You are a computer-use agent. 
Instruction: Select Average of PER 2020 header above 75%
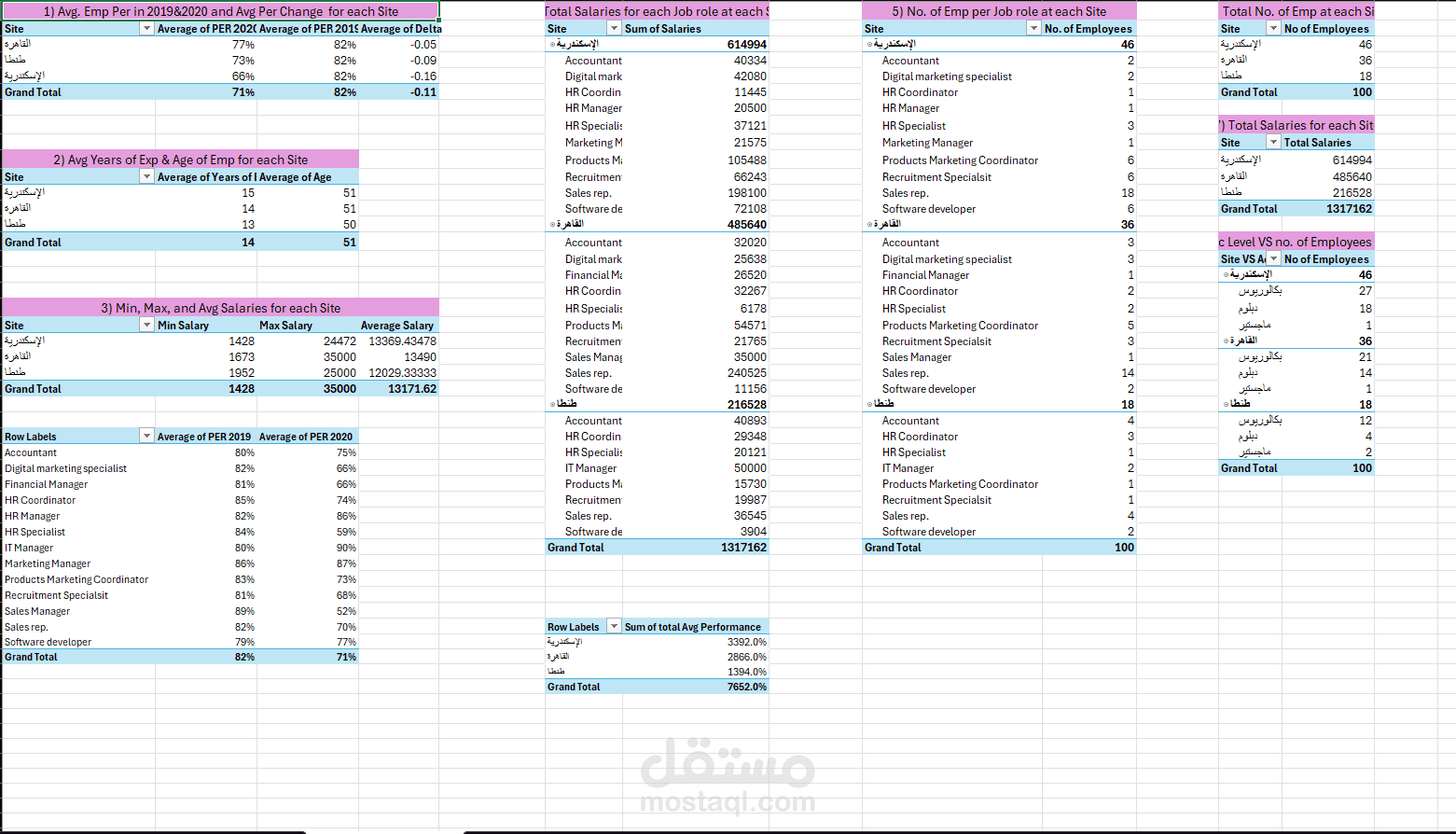308,437
